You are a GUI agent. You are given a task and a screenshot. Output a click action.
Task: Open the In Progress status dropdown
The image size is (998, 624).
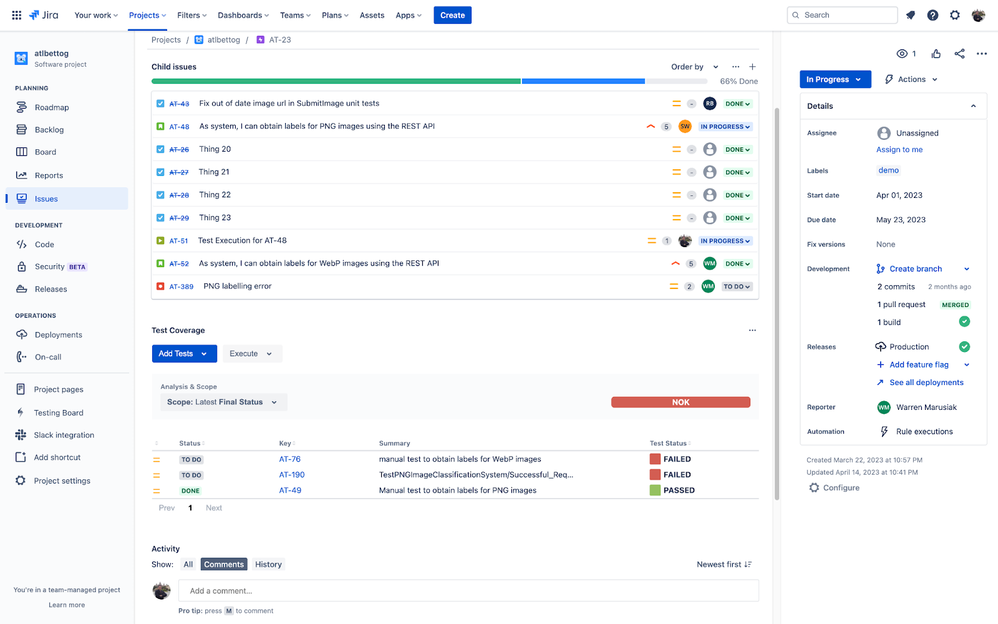coord(835,80)
